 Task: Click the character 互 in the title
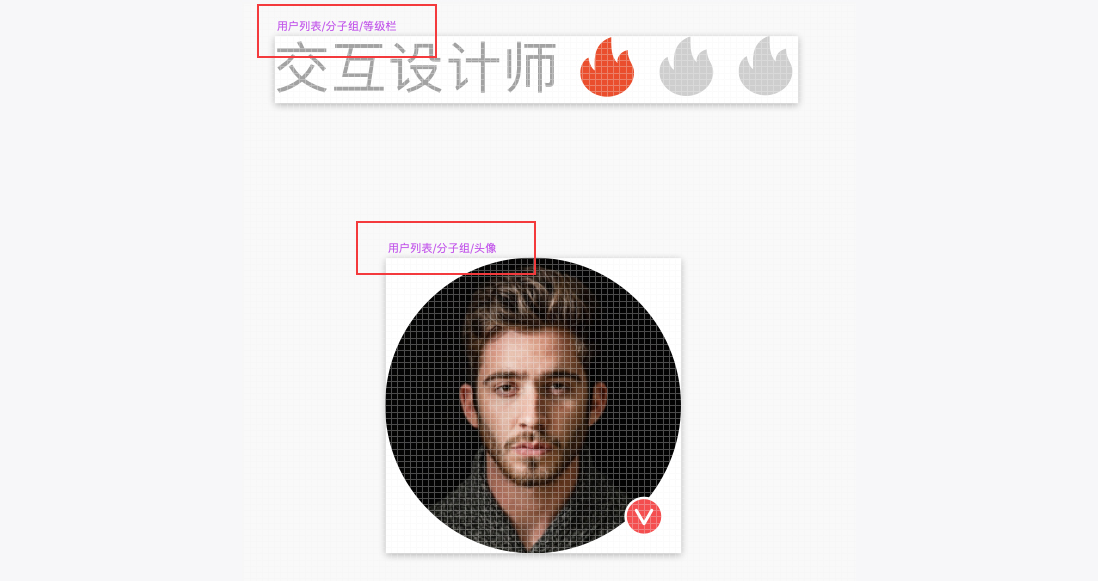click(x=359, y=68)
